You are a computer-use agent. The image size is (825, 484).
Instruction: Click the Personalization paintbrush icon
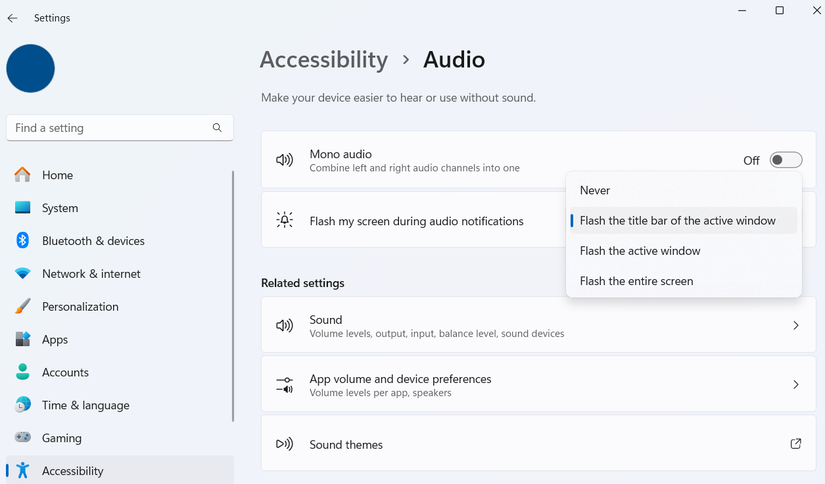(x=22, y=307)
